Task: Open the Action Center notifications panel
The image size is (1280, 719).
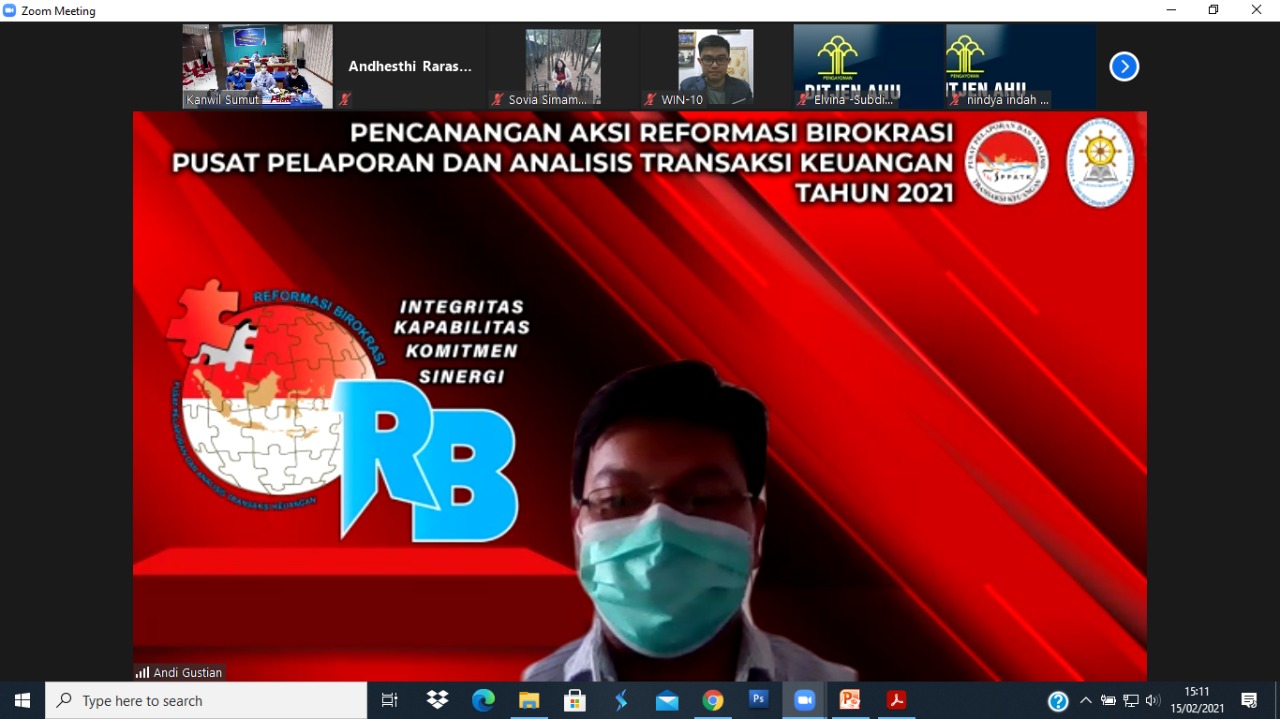Action: 1249,701
